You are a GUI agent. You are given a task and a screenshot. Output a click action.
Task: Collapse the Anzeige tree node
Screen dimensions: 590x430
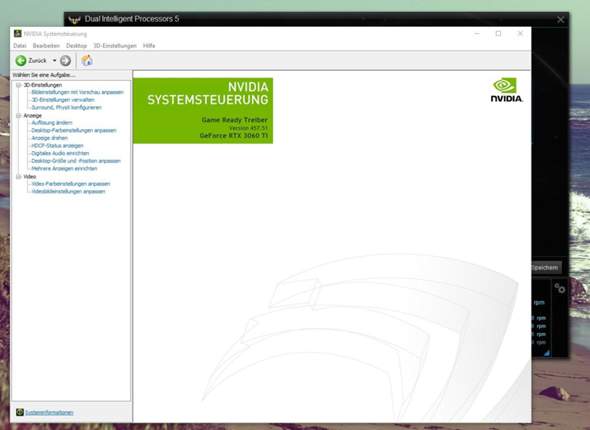(18, 115)
